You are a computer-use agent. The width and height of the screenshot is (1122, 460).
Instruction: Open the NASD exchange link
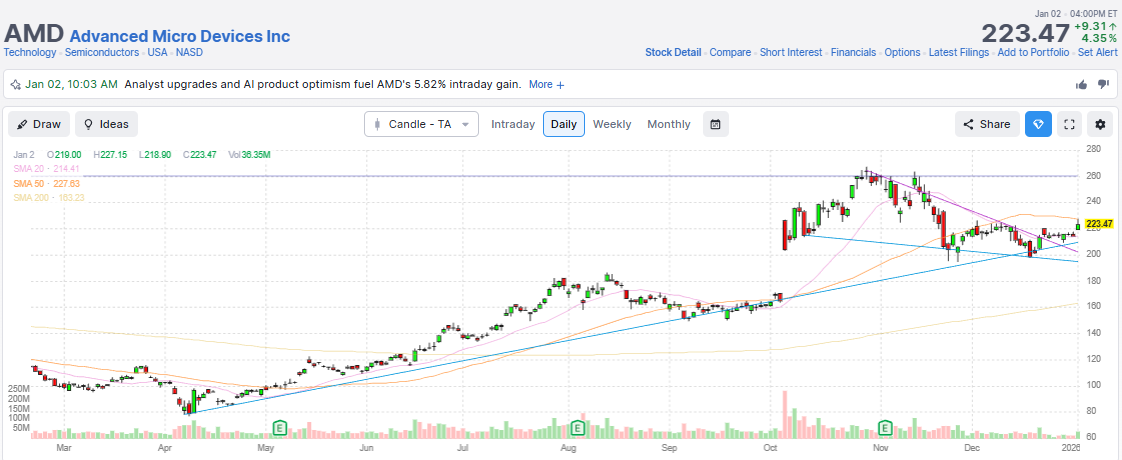[x=190, y=52]
